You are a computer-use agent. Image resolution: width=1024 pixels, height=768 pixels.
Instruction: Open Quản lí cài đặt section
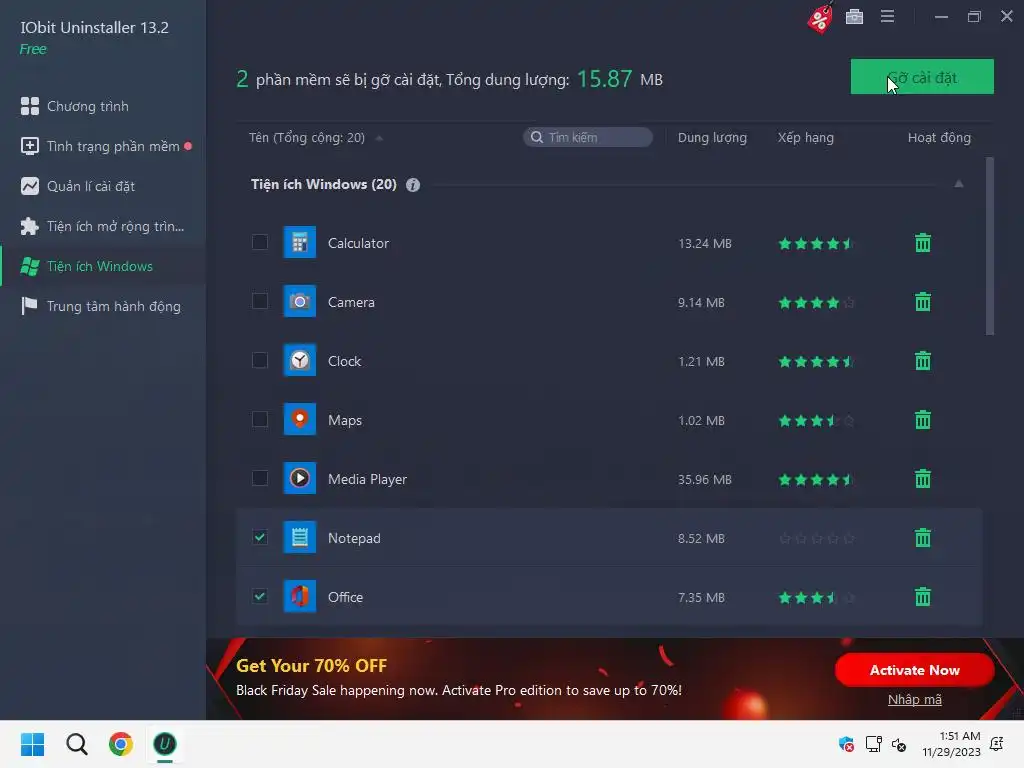point(103,186)
